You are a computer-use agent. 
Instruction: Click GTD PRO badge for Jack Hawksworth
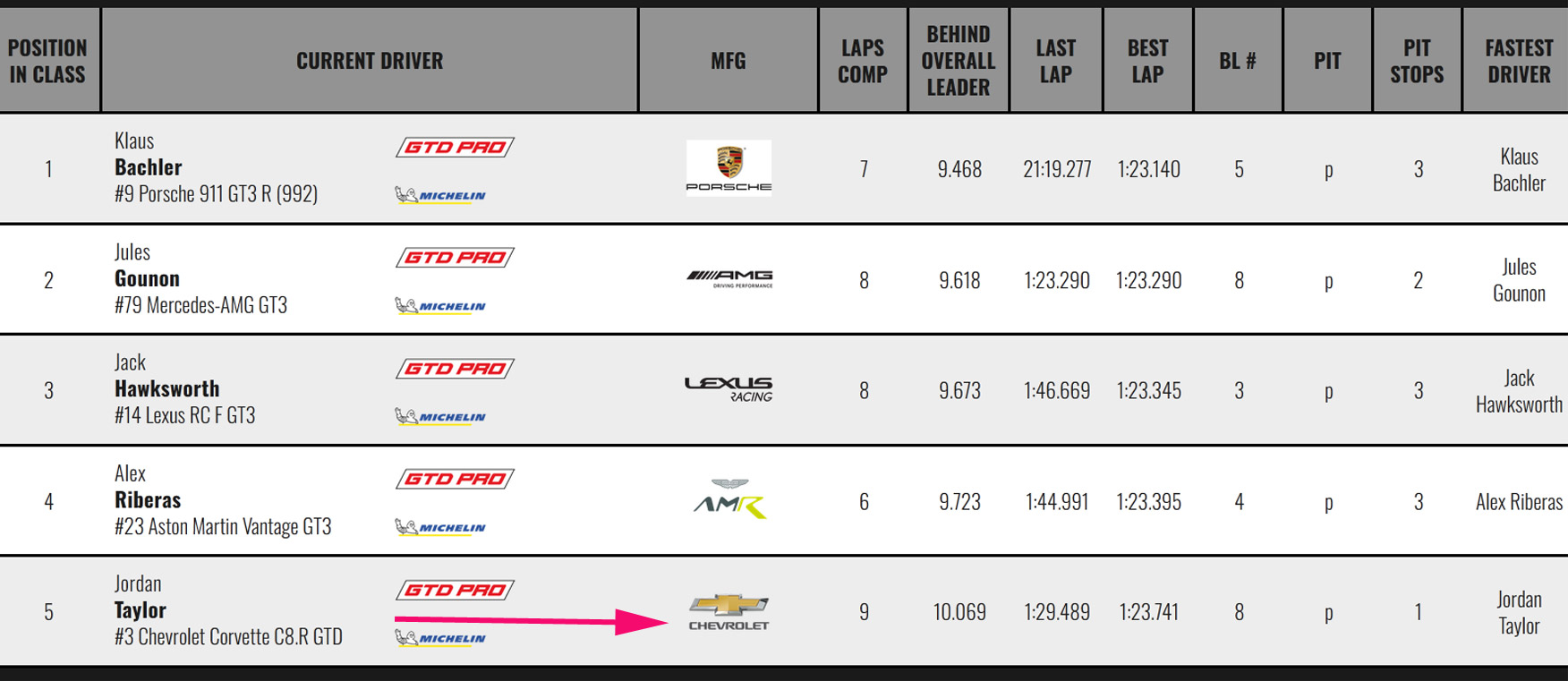pos(455,369)
